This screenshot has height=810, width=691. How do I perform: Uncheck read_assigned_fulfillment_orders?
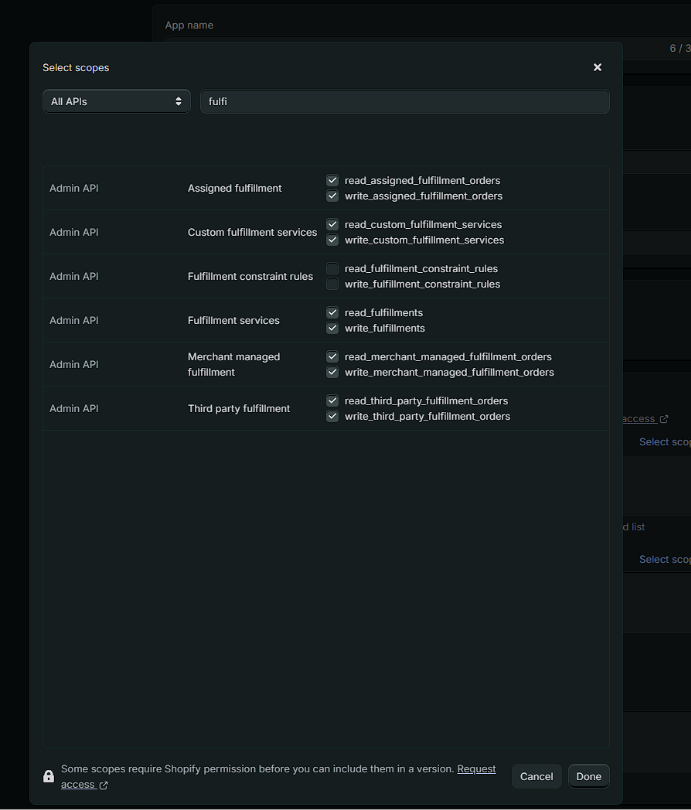[331, 180]
